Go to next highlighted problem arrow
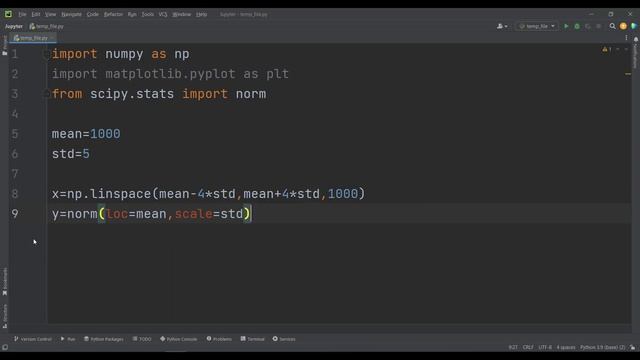The width and height of the screenshot is (640, 360). [x=626, y=49]
